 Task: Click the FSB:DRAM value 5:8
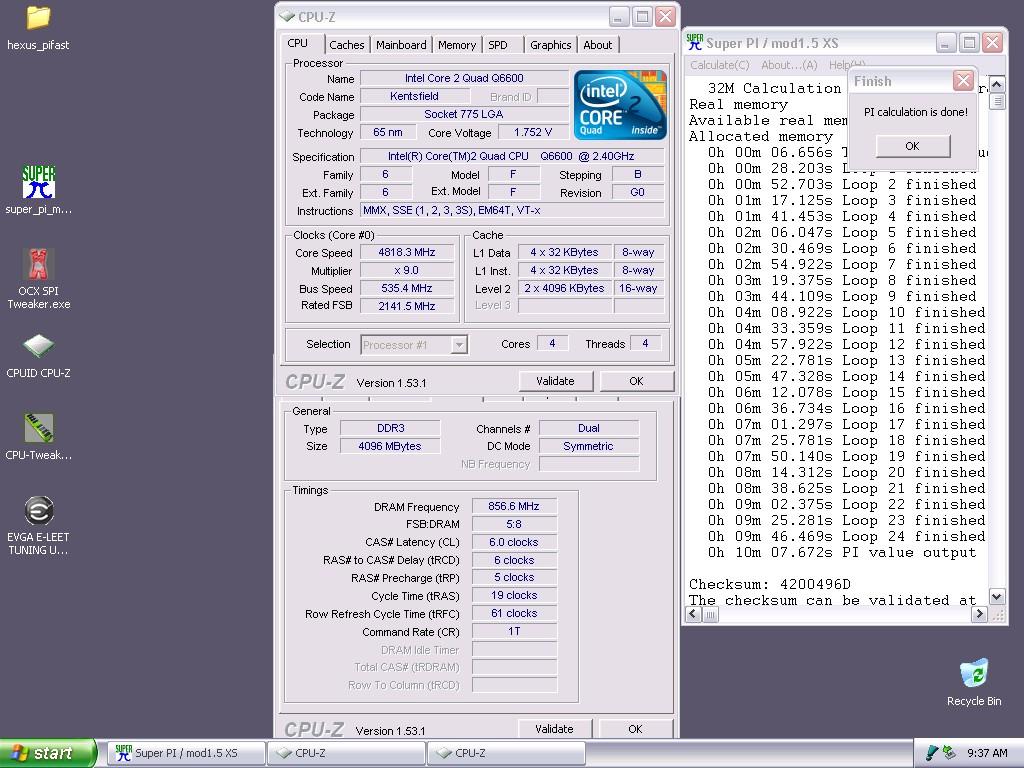click(514, 524)
